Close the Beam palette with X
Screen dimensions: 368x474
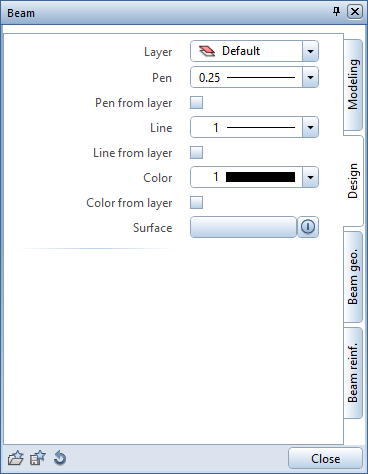(x=355, y=12)
